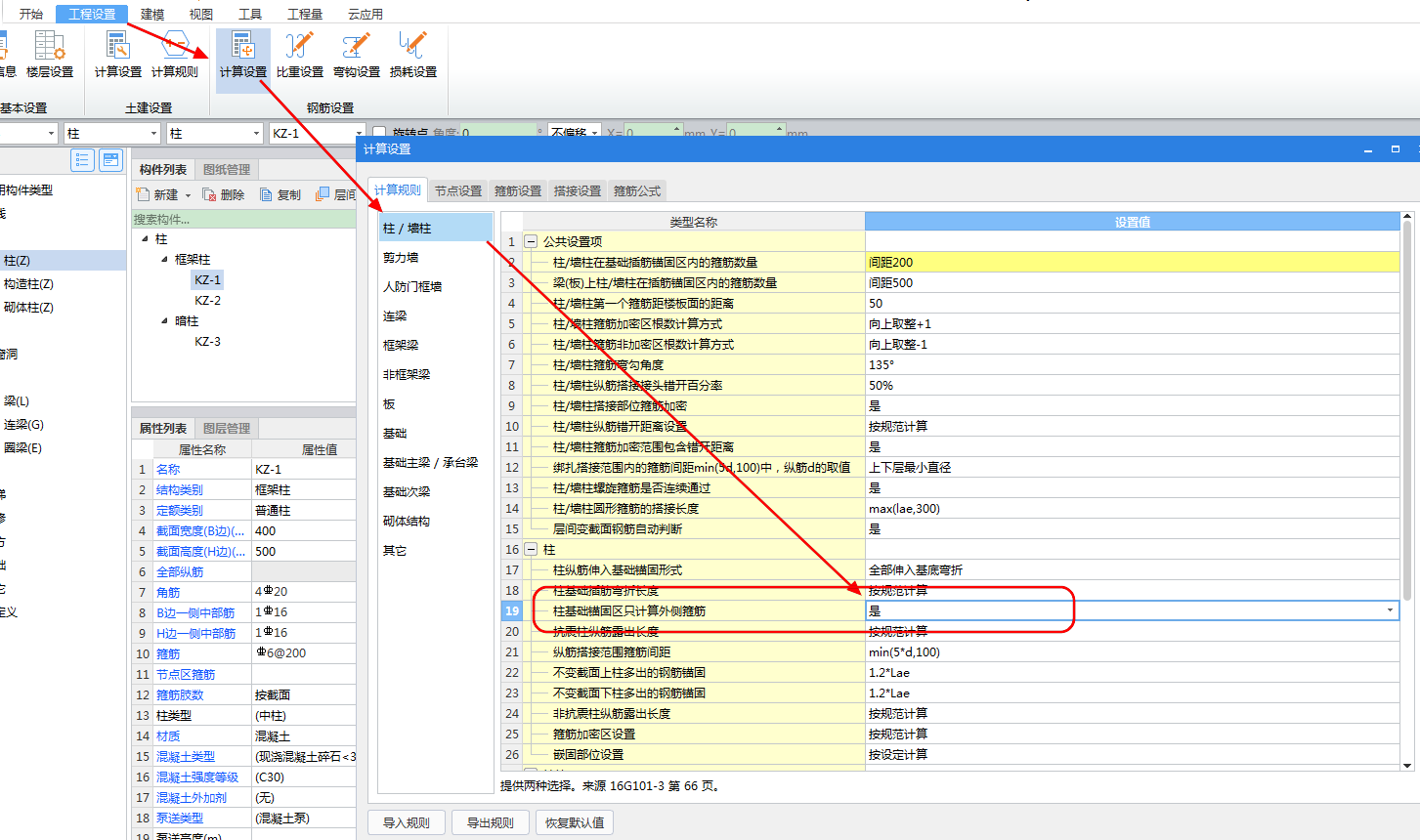Open 开始 ribbon tab
Screen dimensions: 1420x840
pyautogui.click(x=31, y=14)
